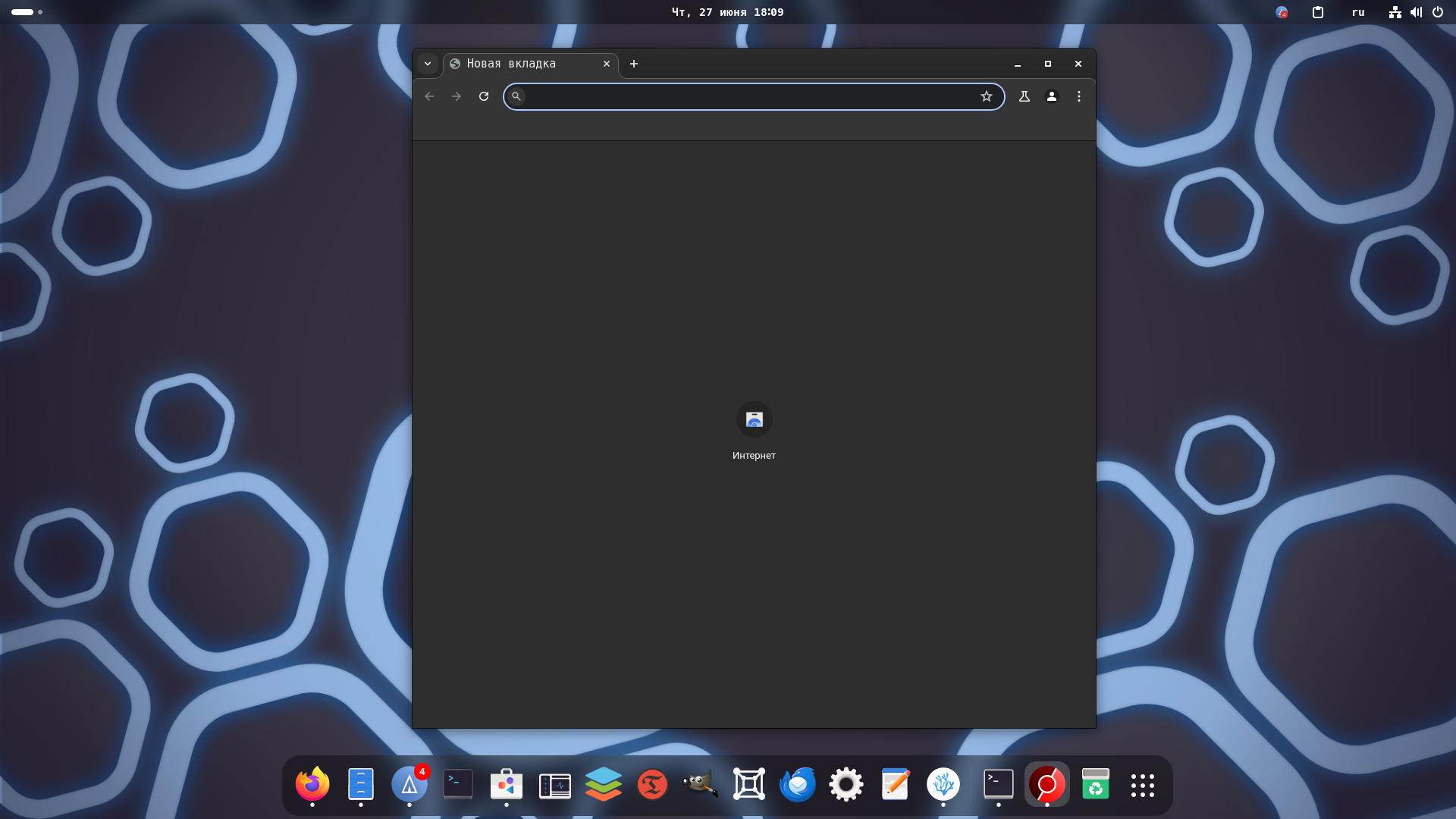
Task: Click the red Yandex browser dock icon
Action: pyautogui.click(x=1047, y=784)
